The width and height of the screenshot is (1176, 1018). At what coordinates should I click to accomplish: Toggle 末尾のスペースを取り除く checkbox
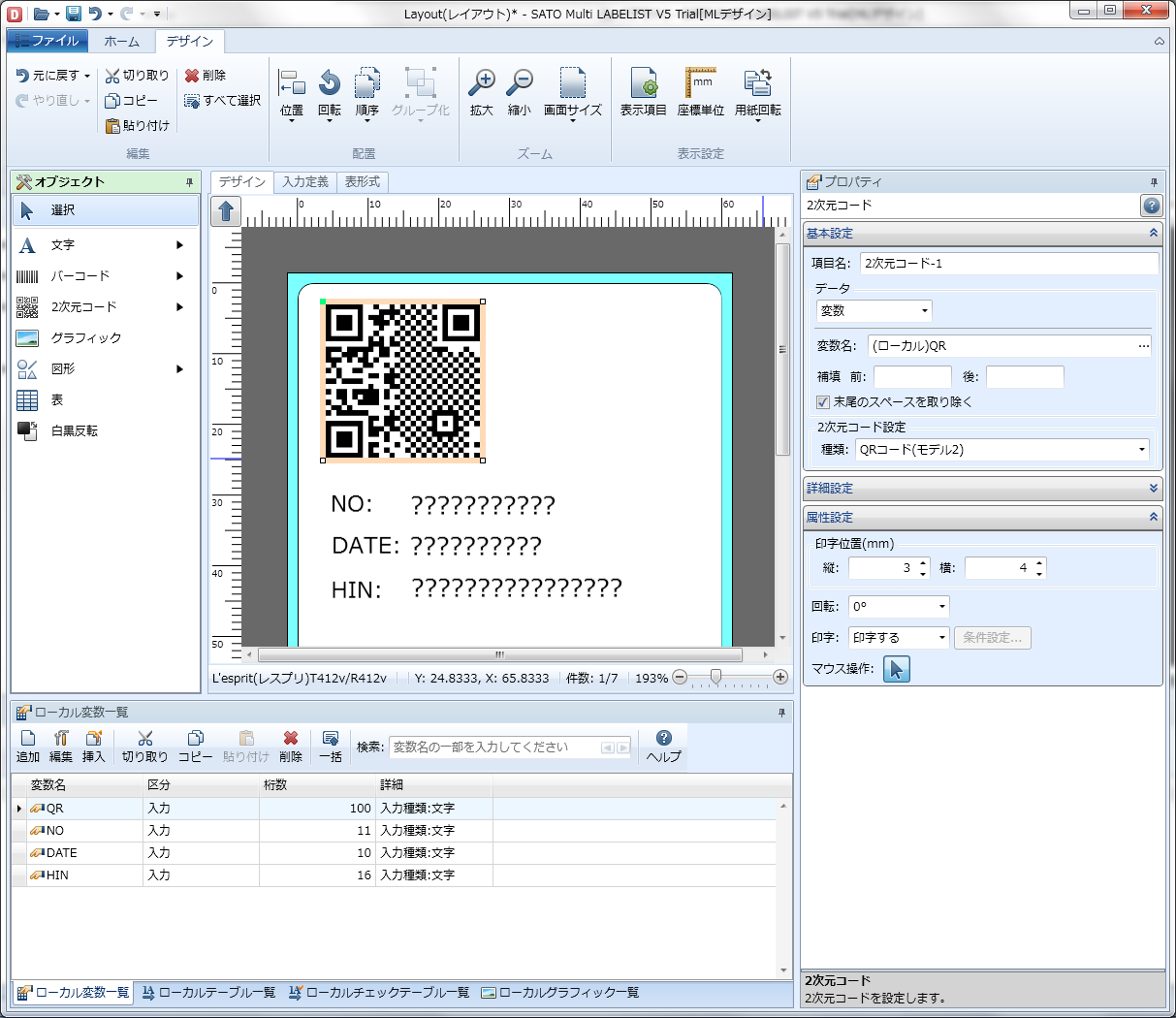823,402
